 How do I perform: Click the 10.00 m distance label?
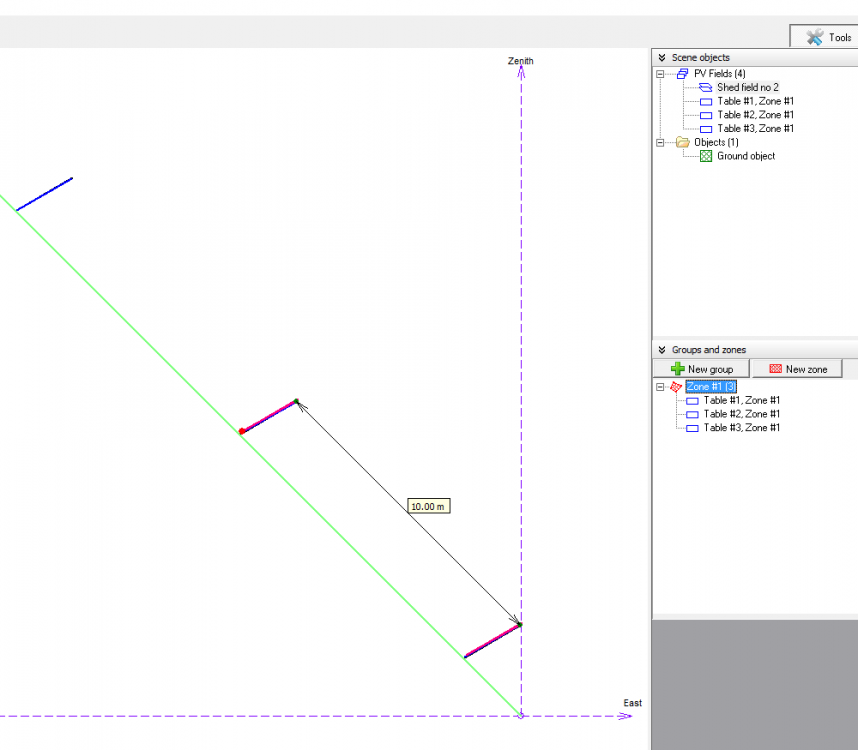(x=428, y=507)
